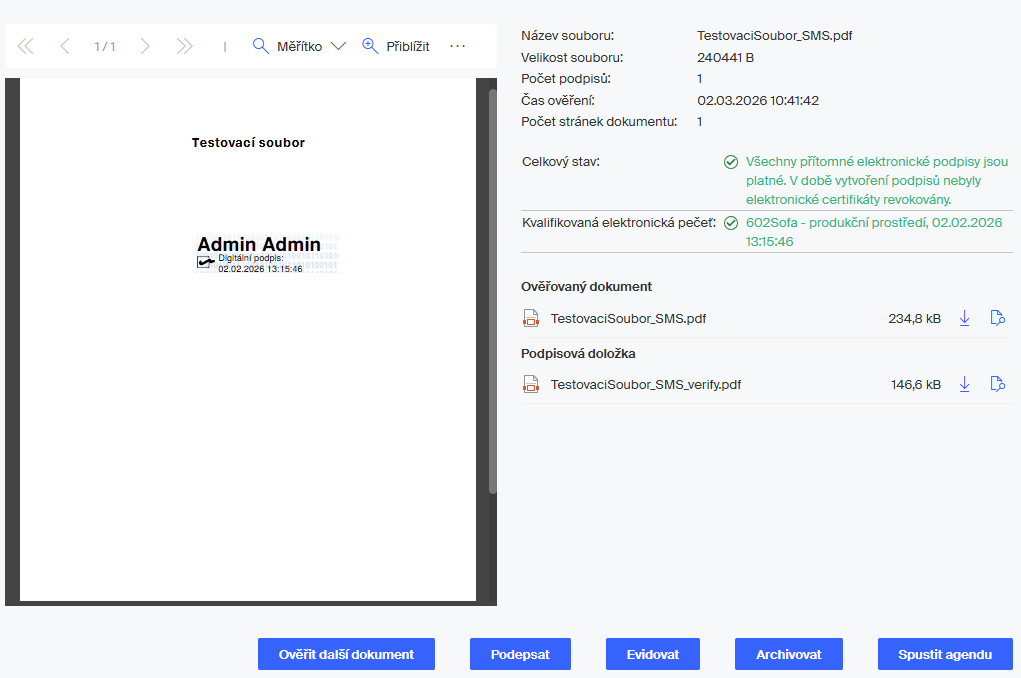Click the page number field 1 / 1

point(105,46)
